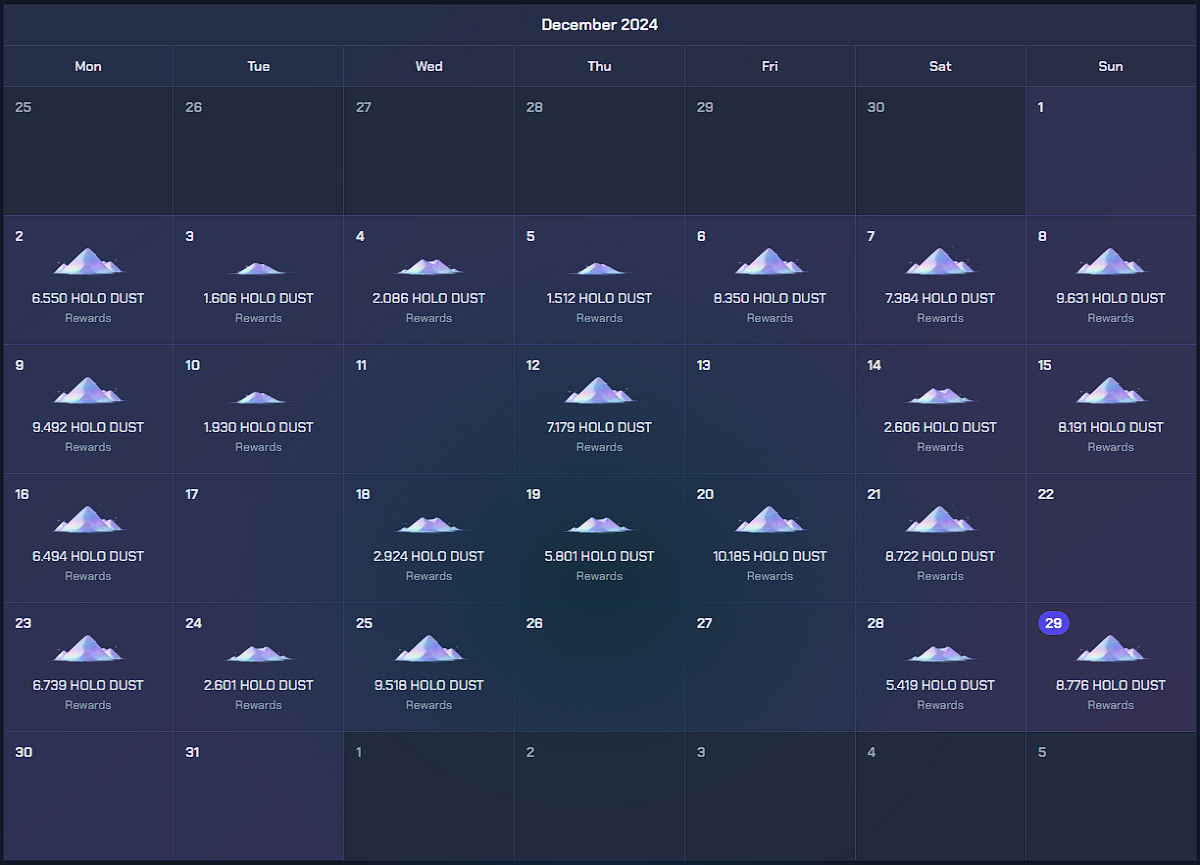Open the reward icon on December 6
This screenshot has height=865, width=1200.
coord(770,261)
